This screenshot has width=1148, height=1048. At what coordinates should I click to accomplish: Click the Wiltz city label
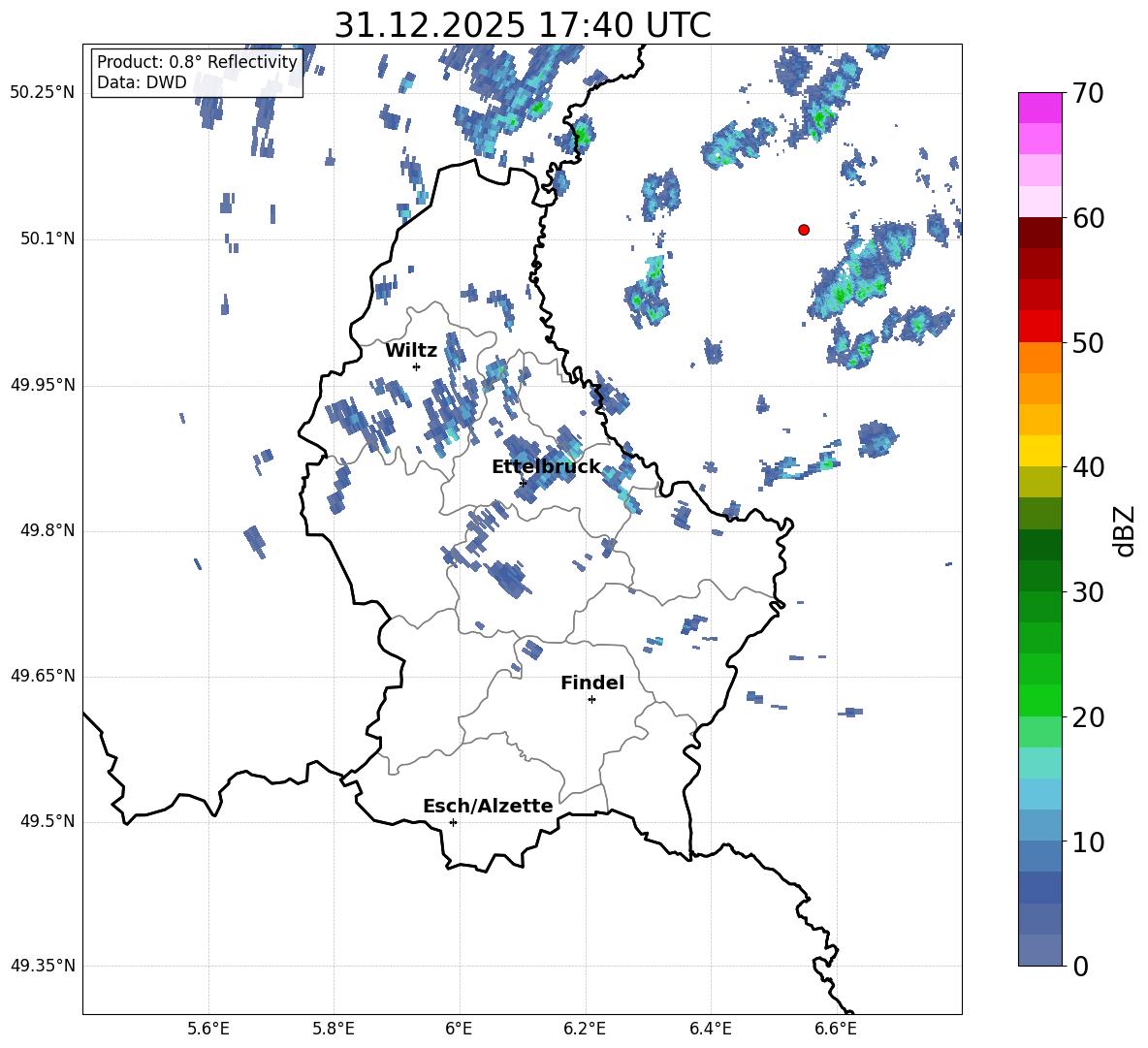(411, 351)
